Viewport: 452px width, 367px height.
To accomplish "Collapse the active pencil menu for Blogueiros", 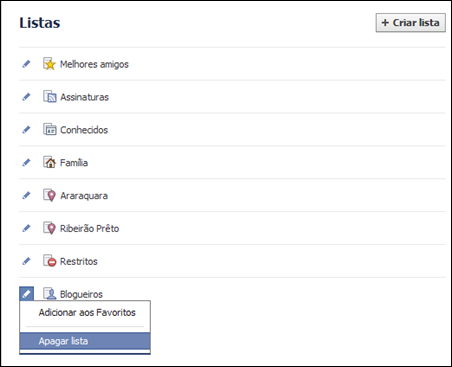I will tap(26, 294).
